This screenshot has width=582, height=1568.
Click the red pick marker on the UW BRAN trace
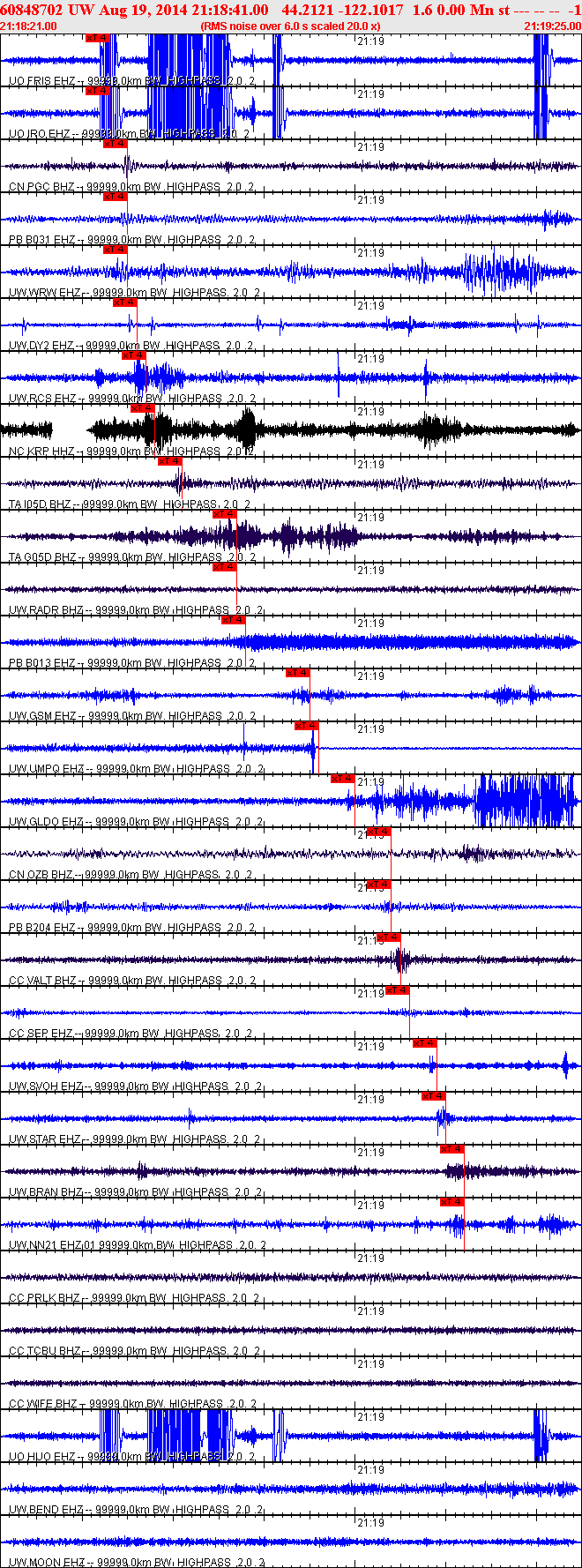[x=452, y=1149]
